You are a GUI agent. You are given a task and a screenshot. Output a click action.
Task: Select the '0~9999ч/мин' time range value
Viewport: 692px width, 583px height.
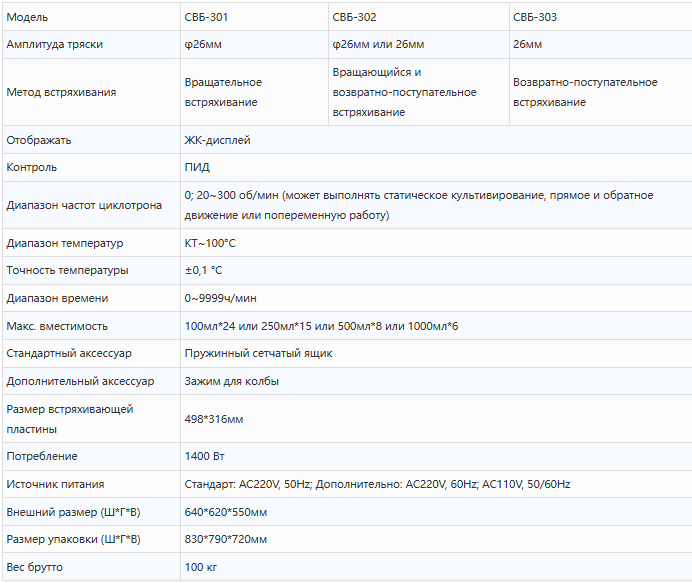[221, 298]
